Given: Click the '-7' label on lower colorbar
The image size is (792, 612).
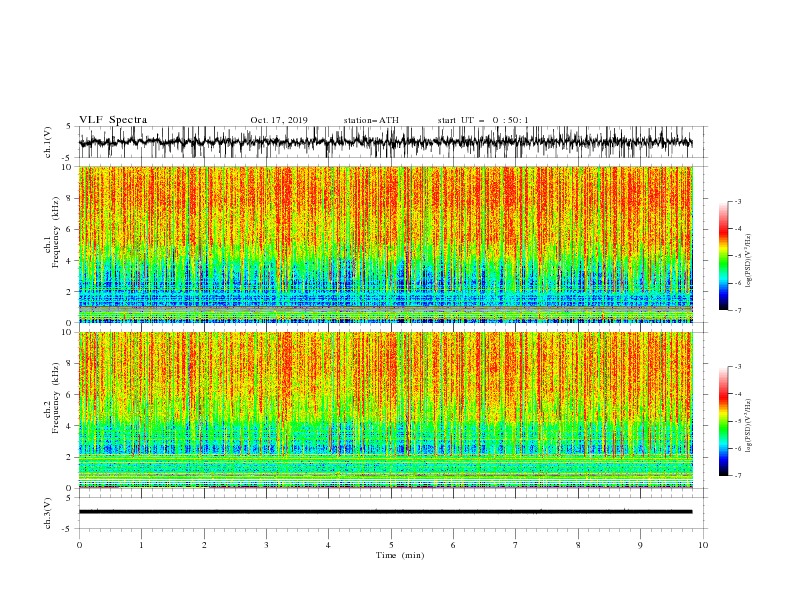Looking at the screenshot, I should (737, 476).
